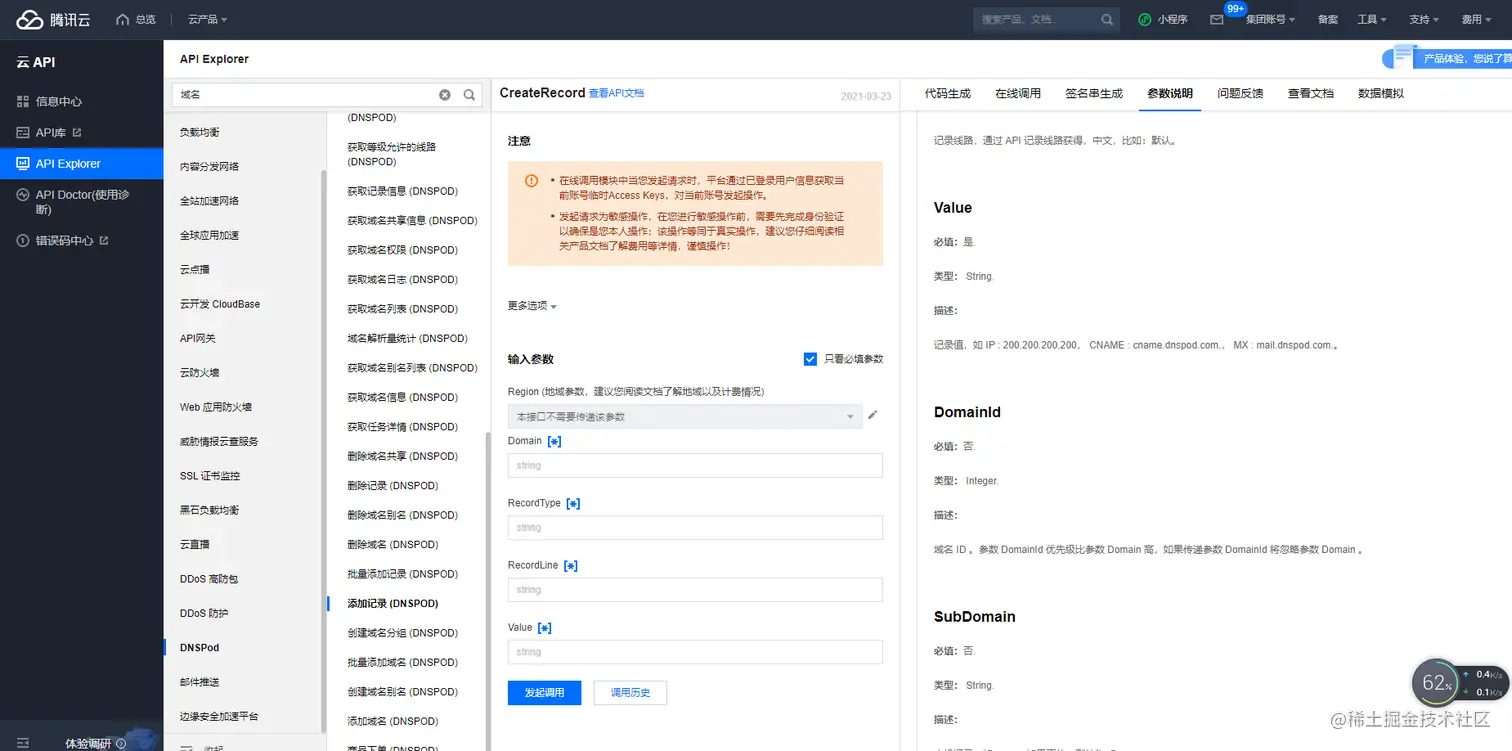Select DNSPod in product list

point(200,648)
